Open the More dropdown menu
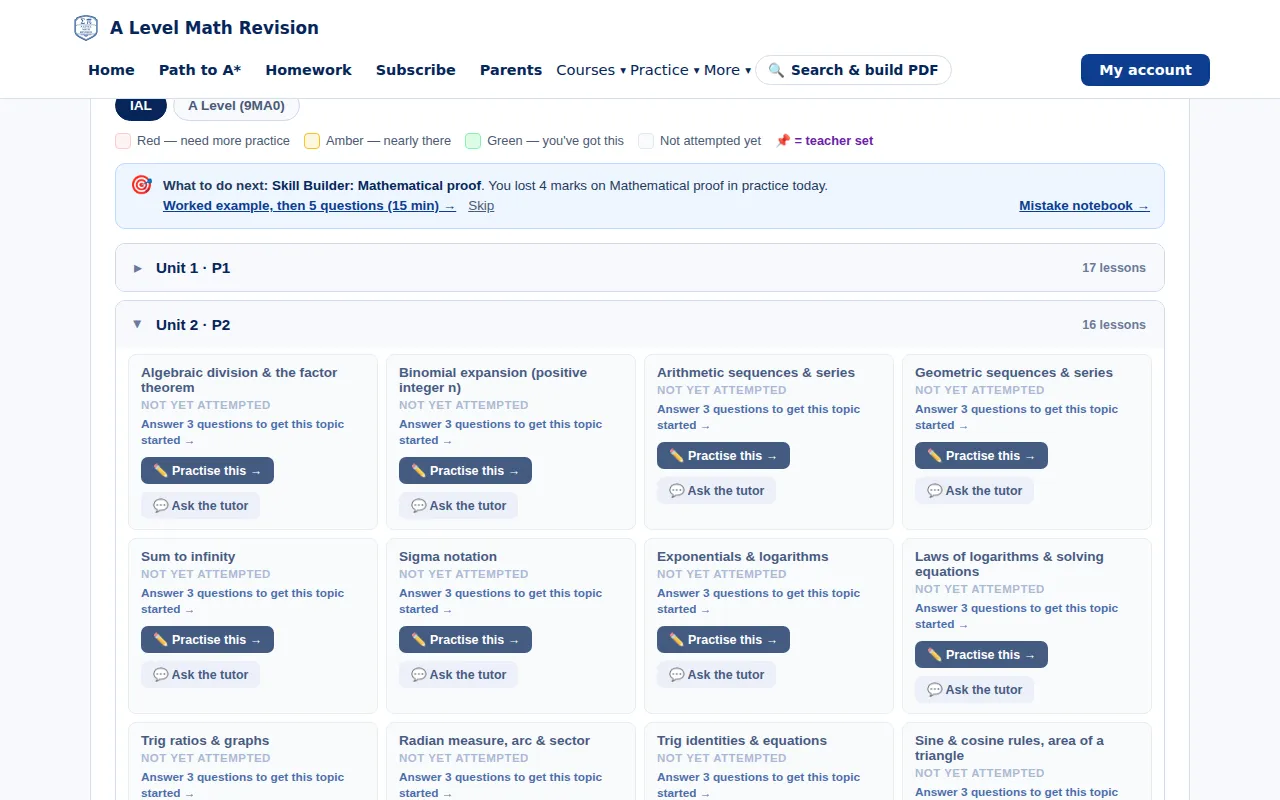This screenshot has height=800, width=1280. point(727,70)
